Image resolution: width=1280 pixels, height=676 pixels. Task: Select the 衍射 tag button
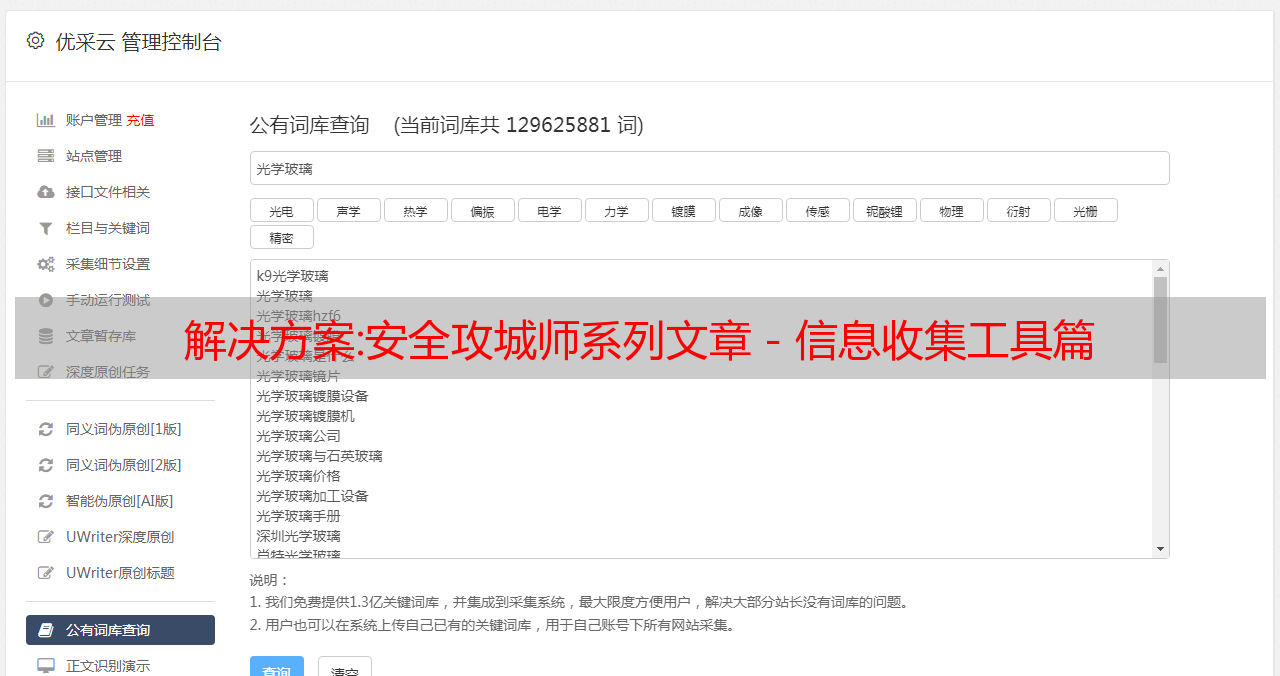tap(1018, 210)
